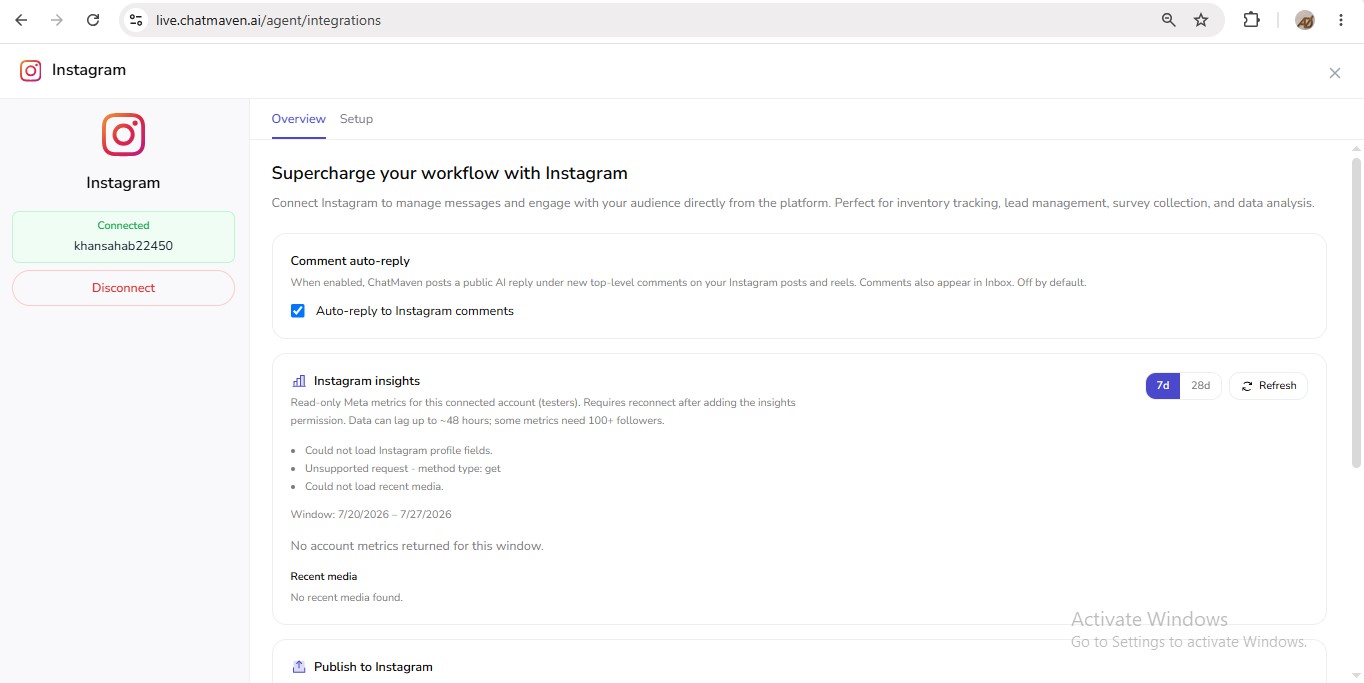Open the Overview tab

pyautogui.click(x=298, y=119)
